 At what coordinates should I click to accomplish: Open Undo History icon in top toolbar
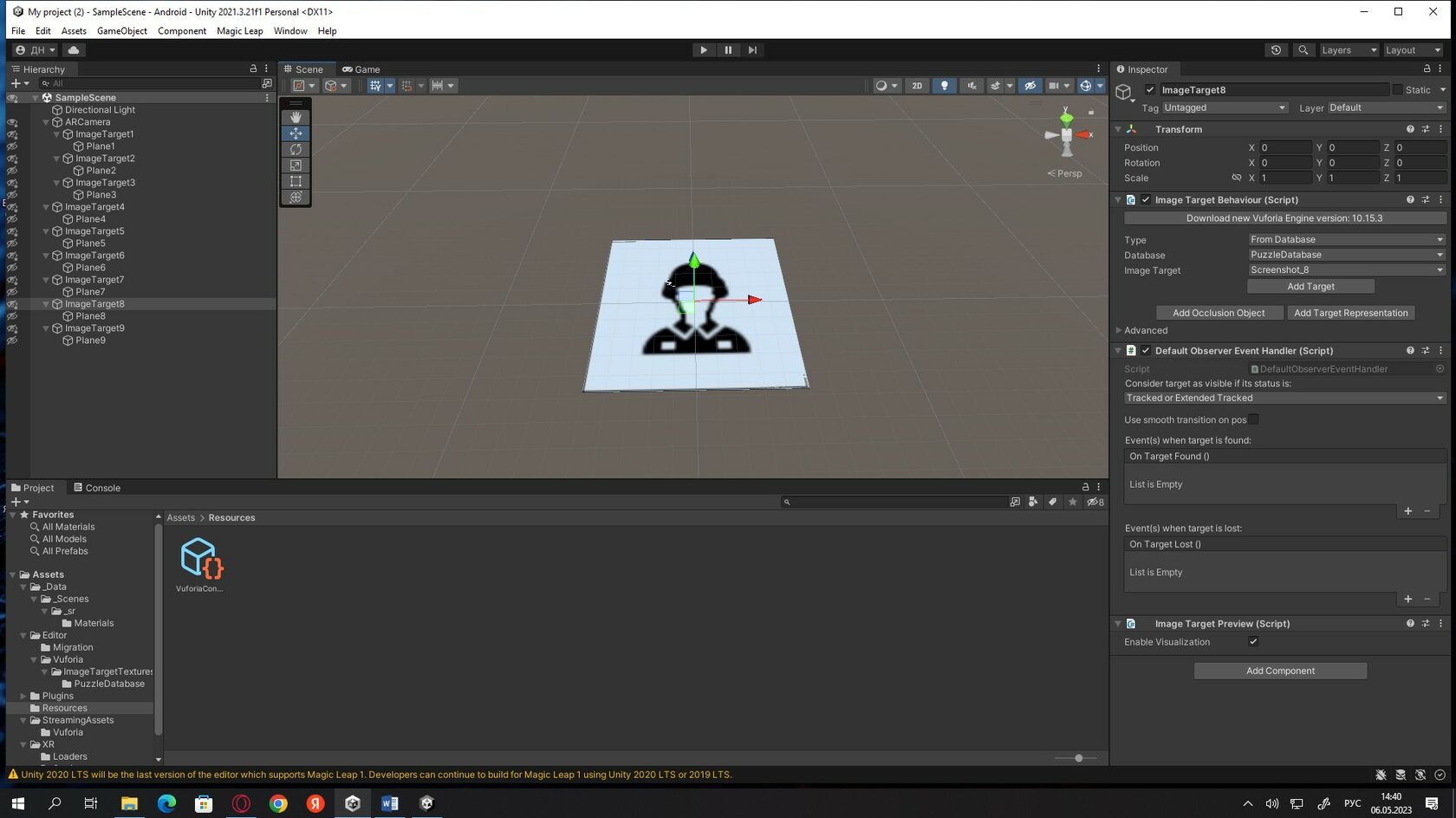[1276, 50]
